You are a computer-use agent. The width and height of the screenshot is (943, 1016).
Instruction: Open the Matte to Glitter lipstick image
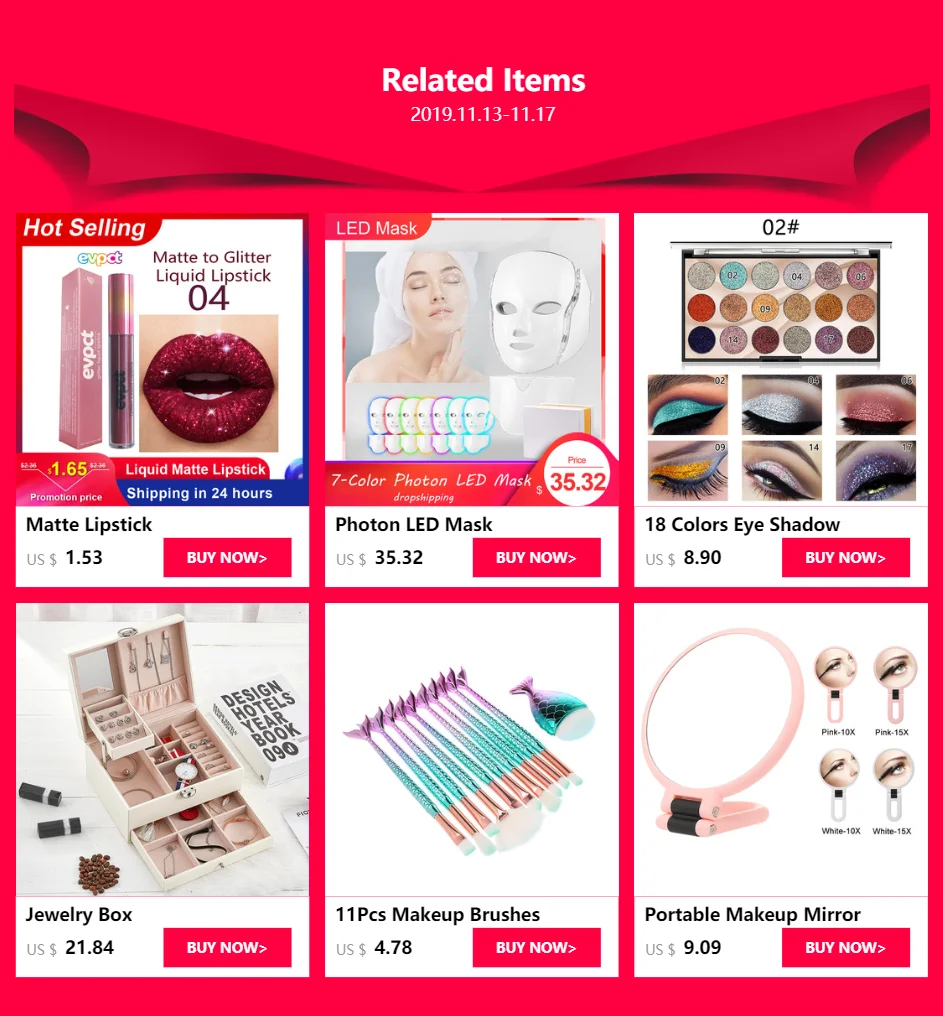tap(162, 360)
